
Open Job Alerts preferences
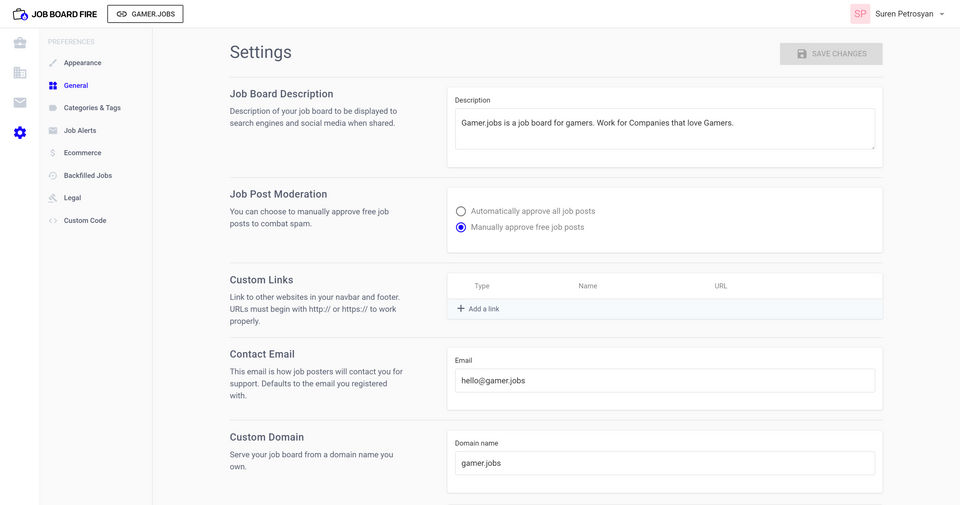[x=80, y=130]
